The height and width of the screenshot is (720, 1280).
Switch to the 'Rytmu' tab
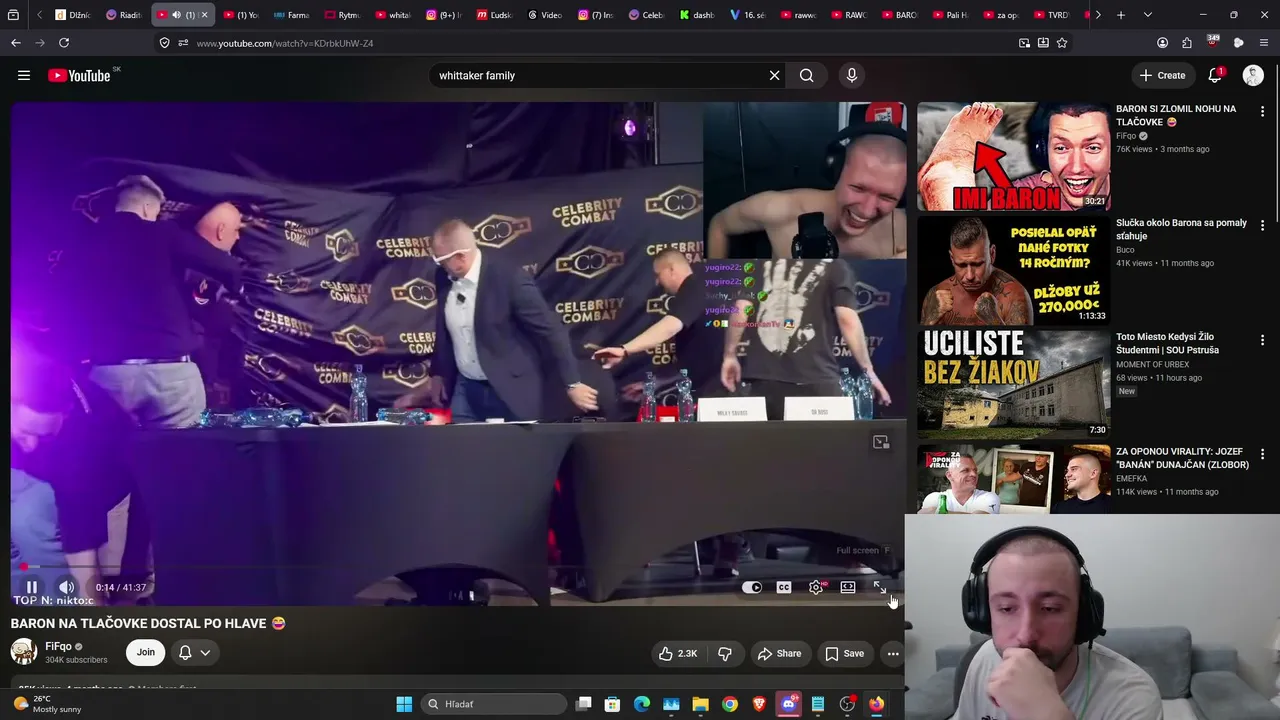coord(343,15)
